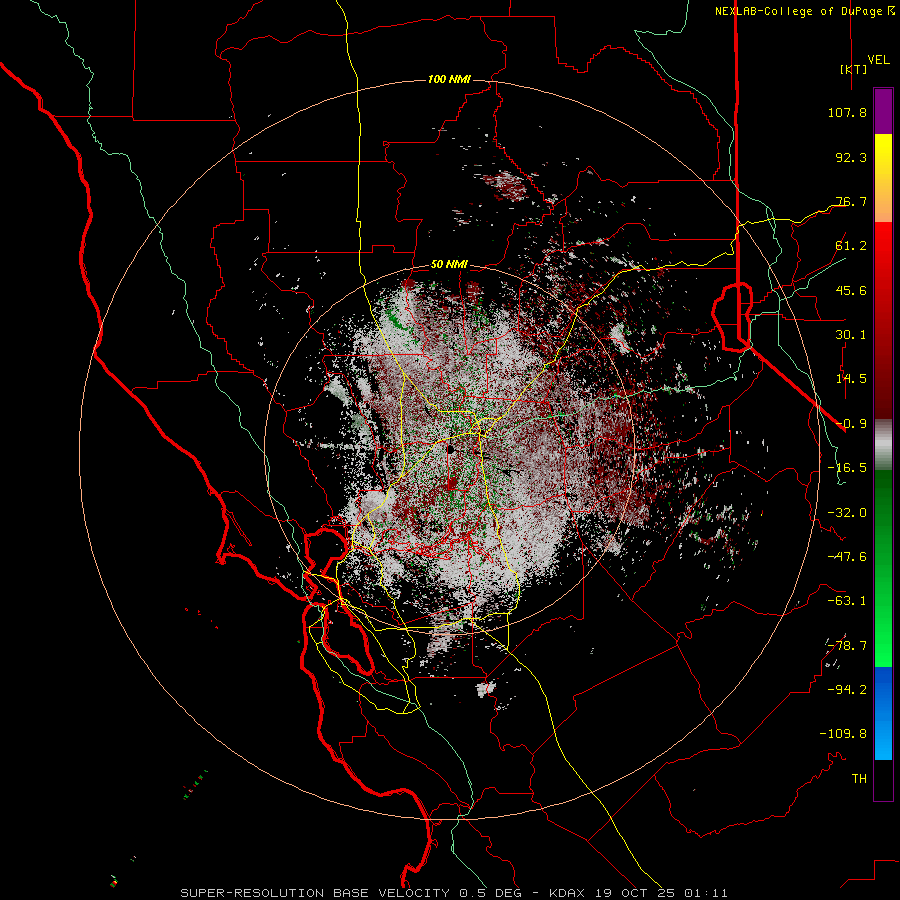Click the -32.0 velocity scale value

click(847, 513)
